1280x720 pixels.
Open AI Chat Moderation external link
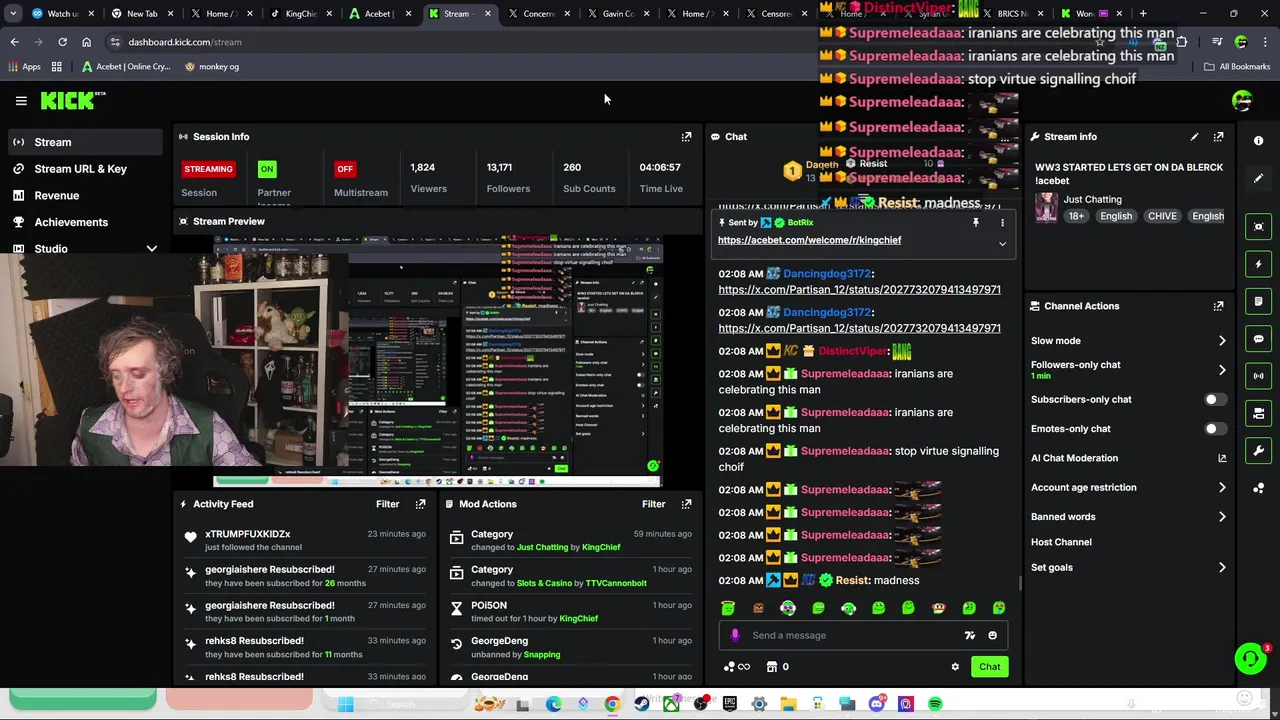1222,458
